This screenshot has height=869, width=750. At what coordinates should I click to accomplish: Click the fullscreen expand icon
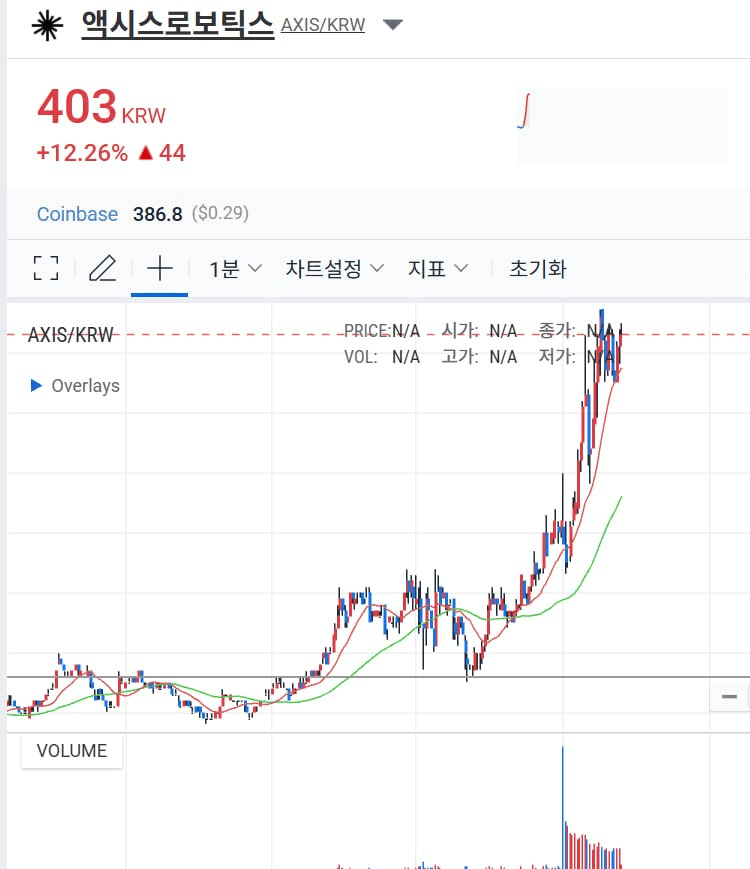(46, 268)
